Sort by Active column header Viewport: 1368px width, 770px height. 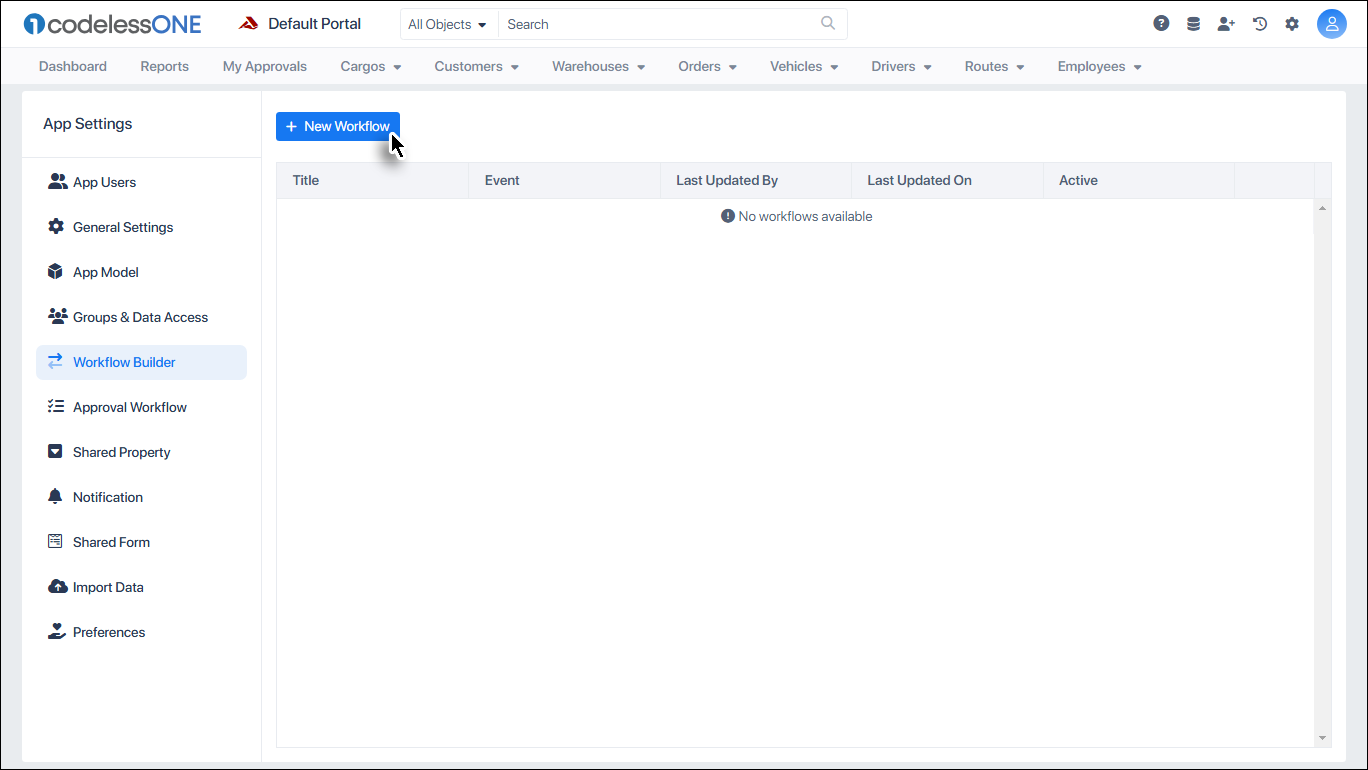1139,180
